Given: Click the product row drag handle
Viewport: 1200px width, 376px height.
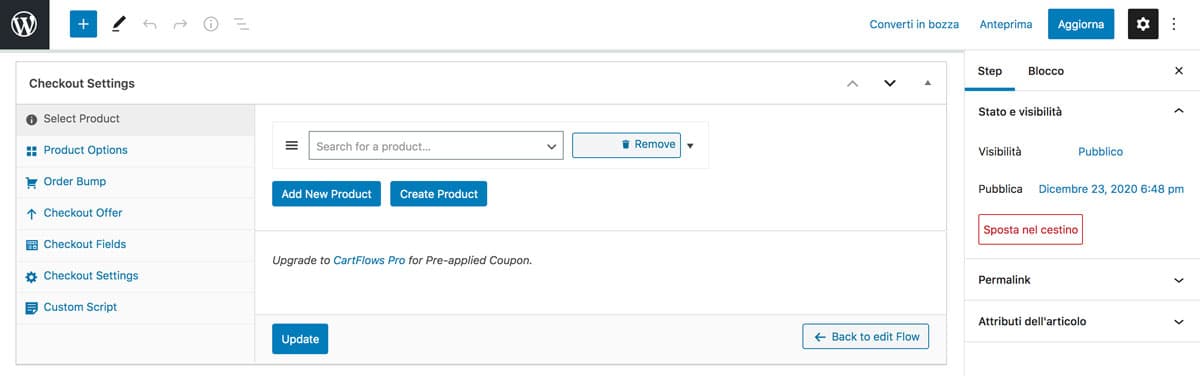Looking at the screenshot, I should tap(292, 145).
